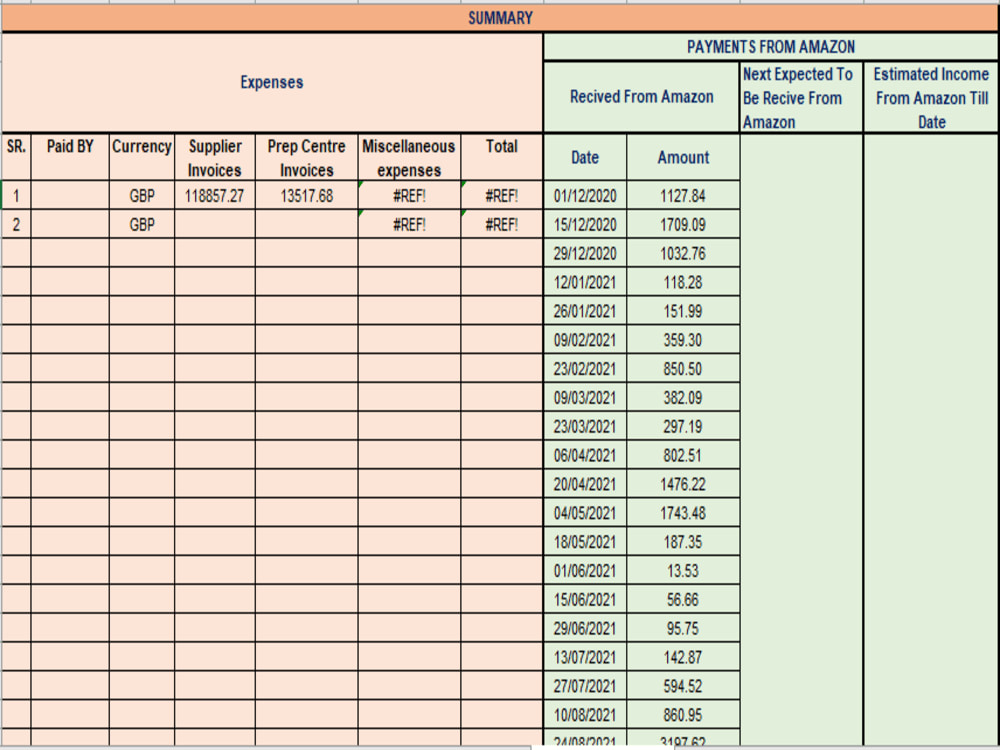The height and width of the screenshot is (750, 1000).
Task: Click the #REF! Total cell in row 1
Action: [x=502, y=195]
